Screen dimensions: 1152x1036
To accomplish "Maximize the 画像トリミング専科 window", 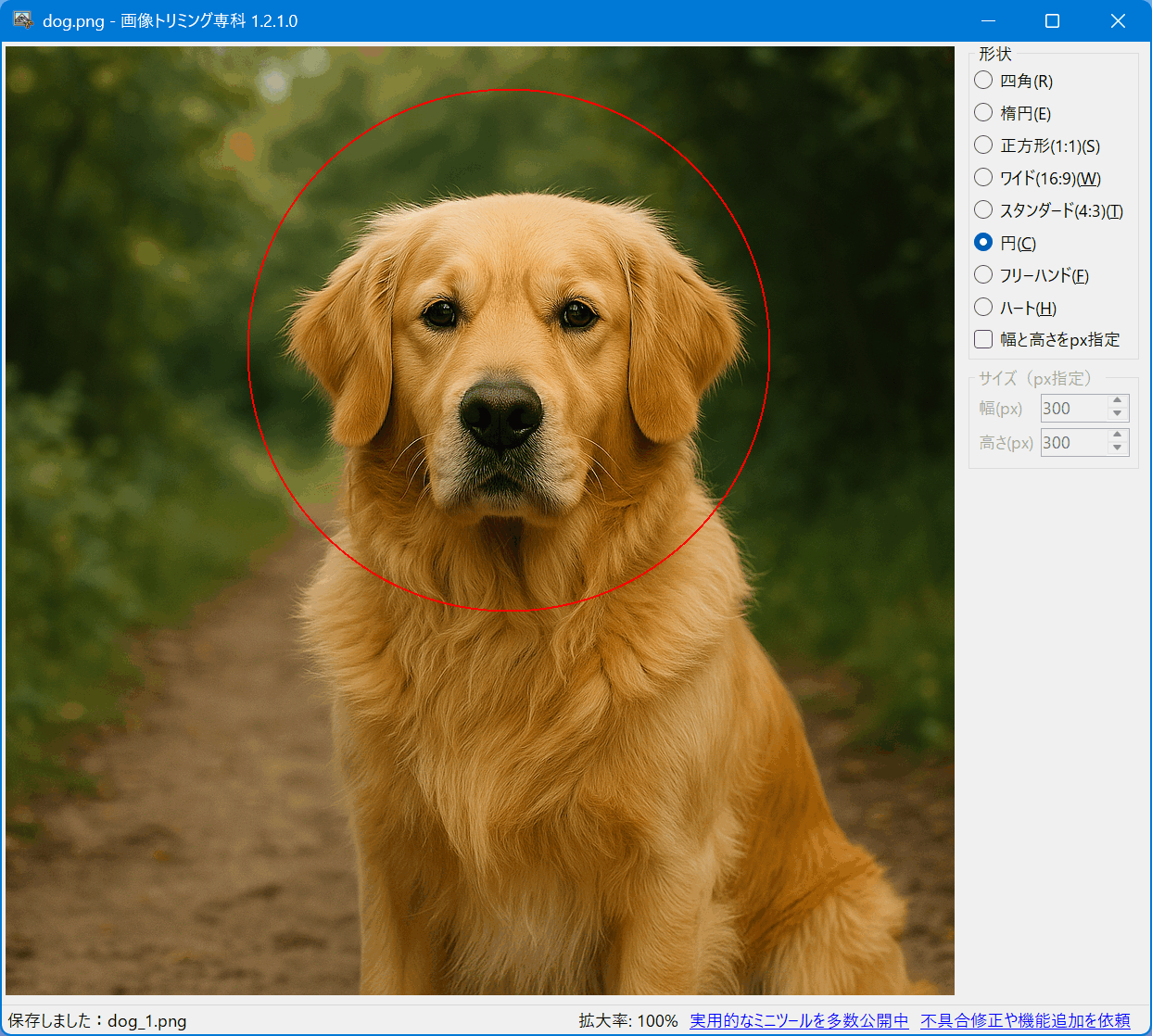I will coord(1052,20).
